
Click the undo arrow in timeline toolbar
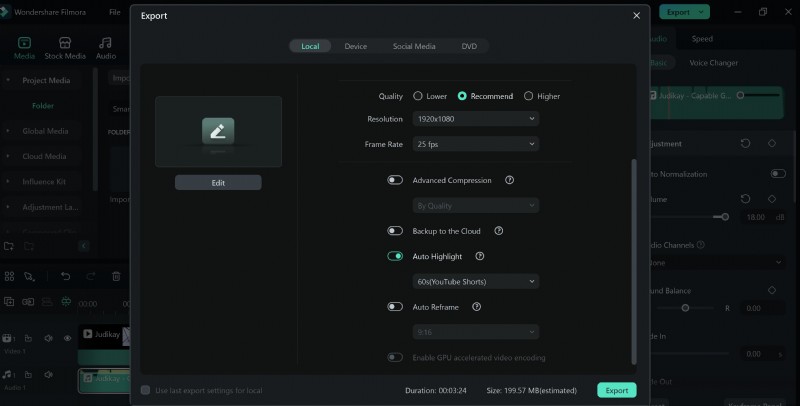tap(65, 276)
